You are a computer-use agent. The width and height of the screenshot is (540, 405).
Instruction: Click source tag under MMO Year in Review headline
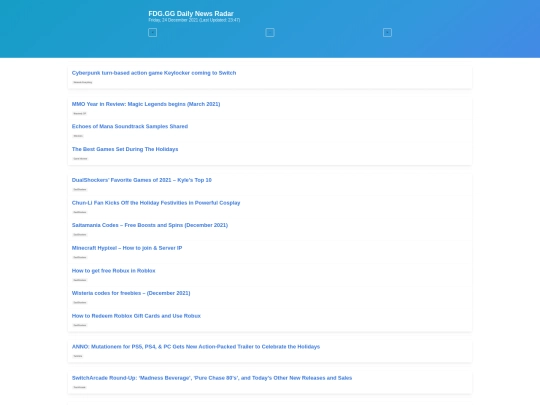pos(80,113)
